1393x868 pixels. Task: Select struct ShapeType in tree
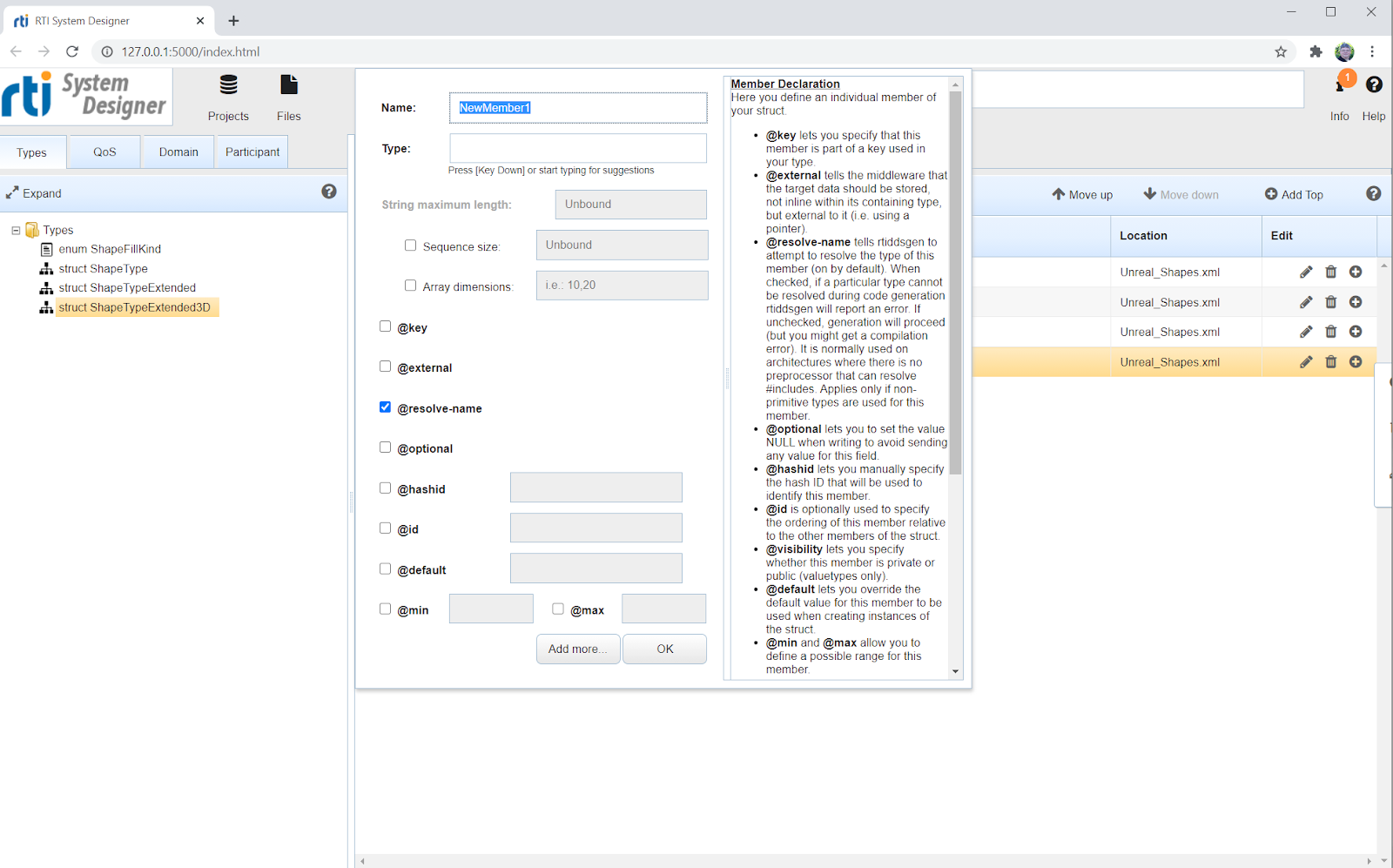click(103, 269)
